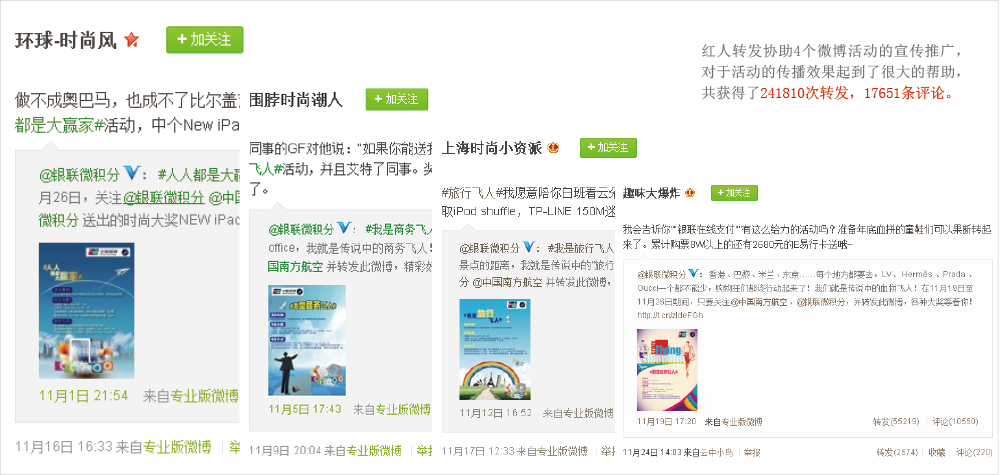Click @银联微积分 heading 上海时尚小资派's quoted post
Image resolution: width=1000 pixels, height=475 pixels.
coord(489,247)
